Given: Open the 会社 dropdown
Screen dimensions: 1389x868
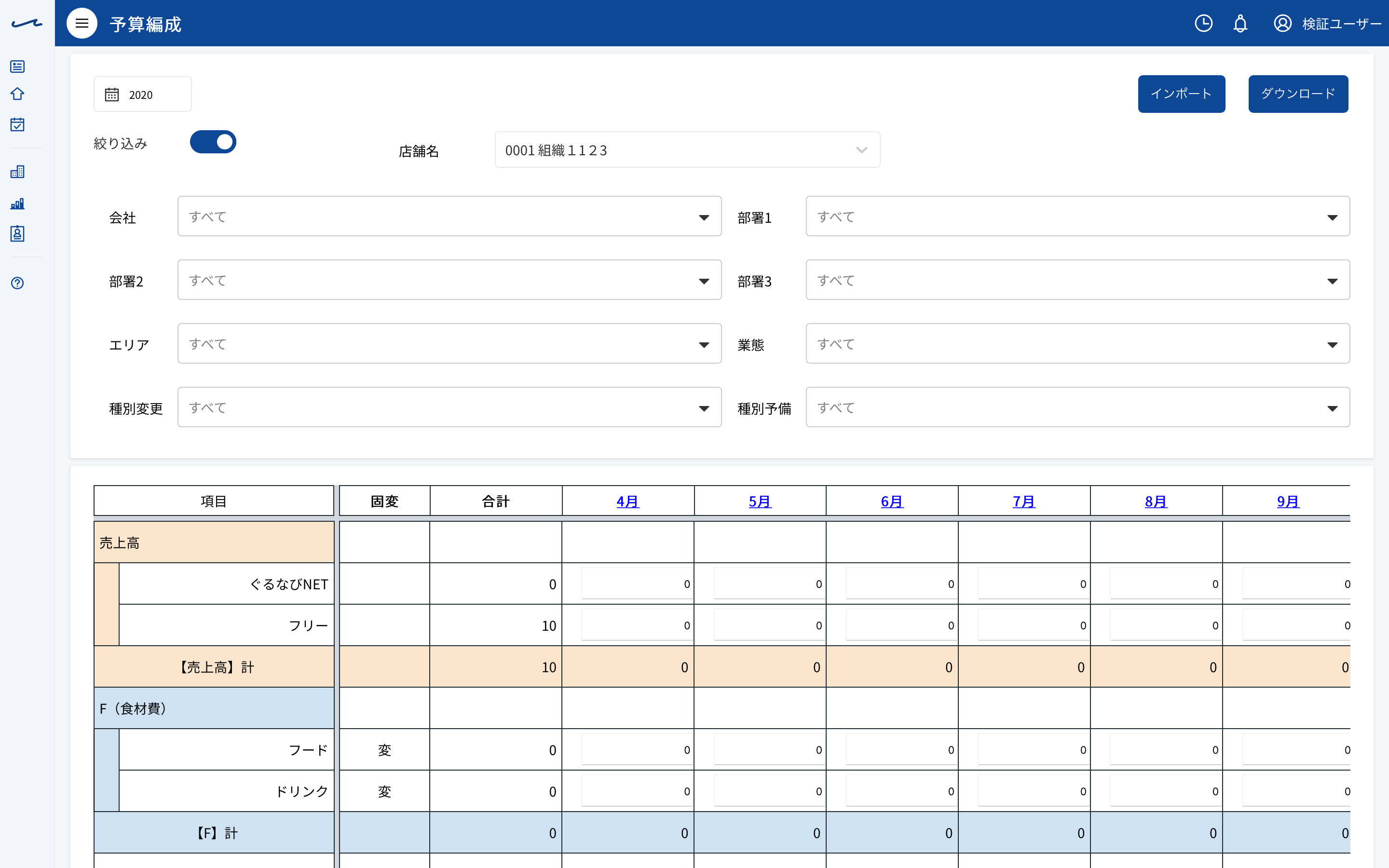Looking at the screenshot, I should coord(449,217).
